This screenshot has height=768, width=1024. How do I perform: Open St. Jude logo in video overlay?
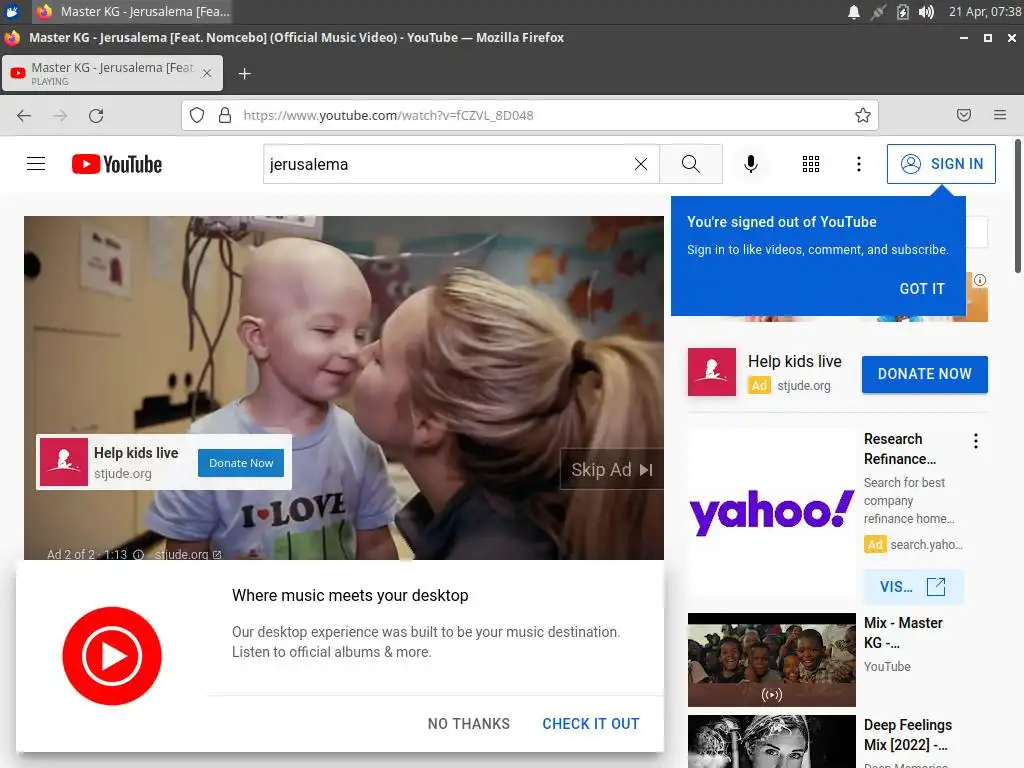coord(64,462)
